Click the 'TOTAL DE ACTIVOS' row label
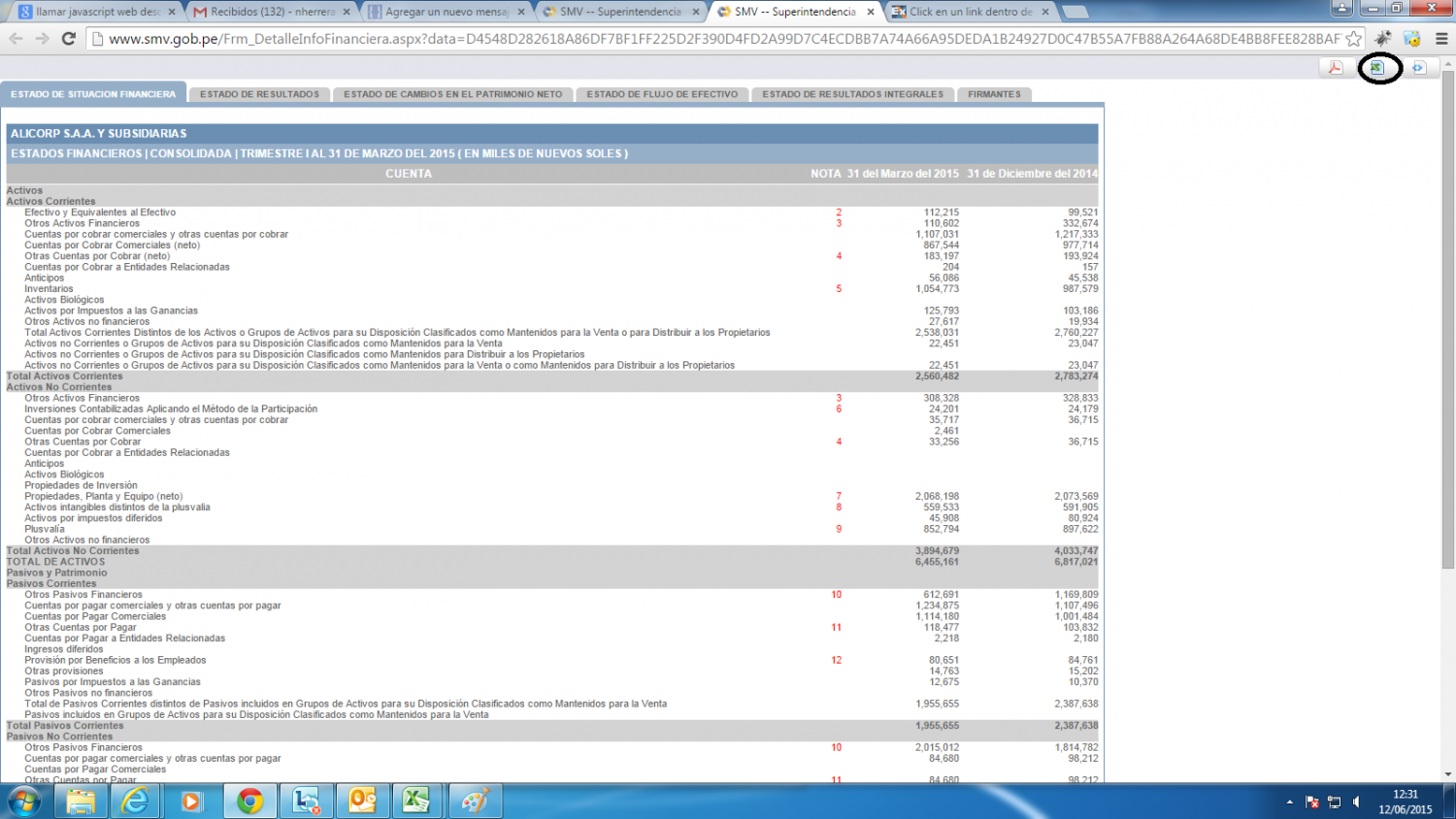 (55, 562)
